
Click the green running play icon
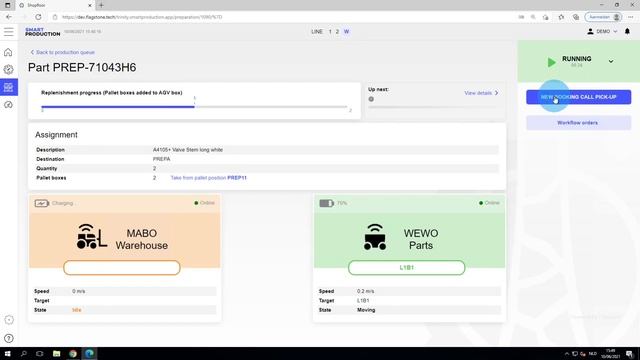point(551,62)
